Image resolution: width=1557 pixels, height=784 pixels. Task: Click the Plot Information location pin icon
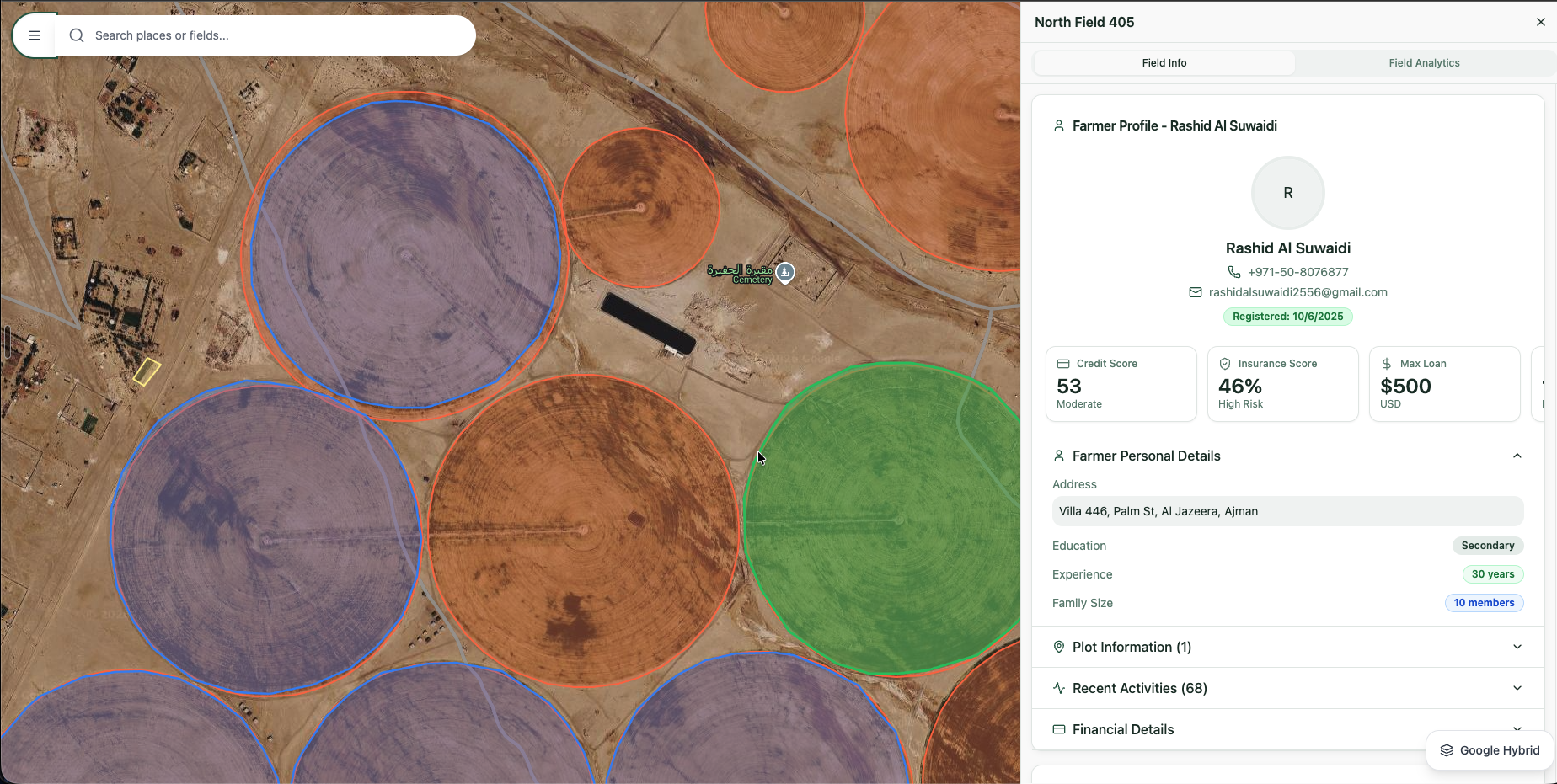(x=1059, y=647)
